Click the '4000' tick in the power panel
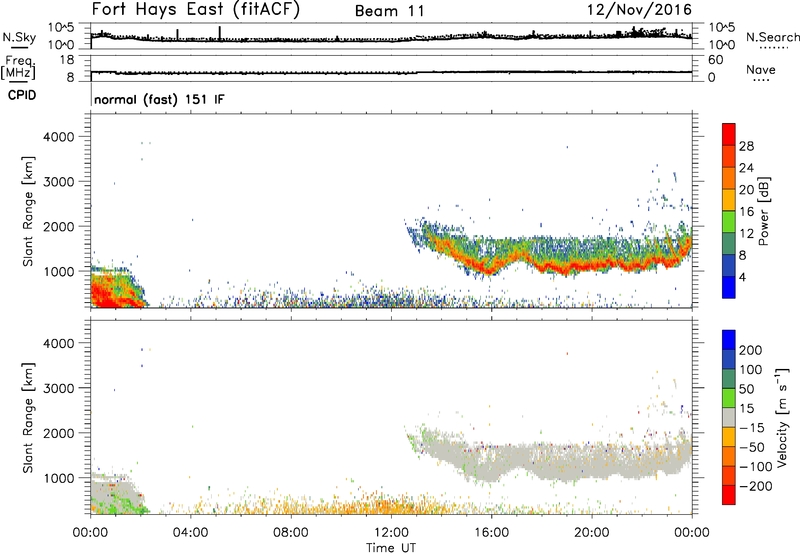 coord(59,137)
